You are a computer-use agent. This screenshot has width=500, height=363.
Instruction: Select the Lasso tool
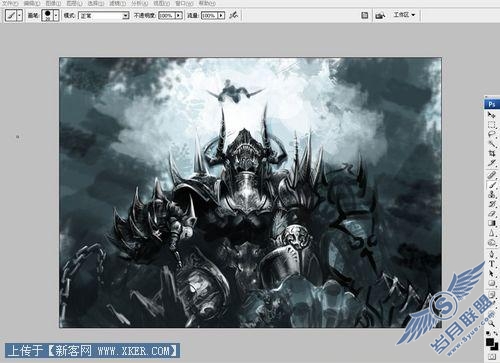click(x=491, y=134)
